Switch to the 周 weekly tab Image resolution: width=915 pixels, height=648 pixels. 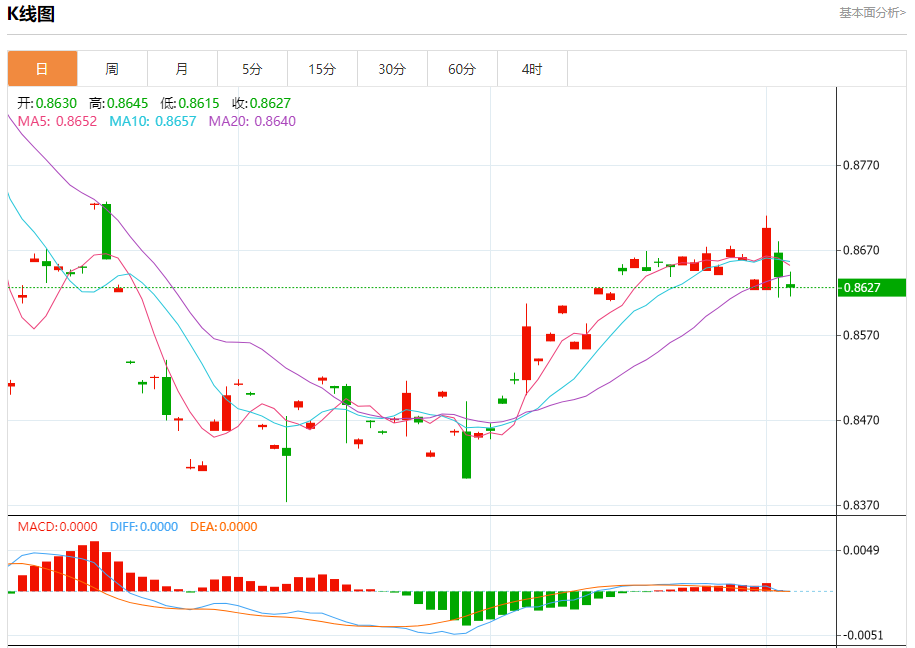pyautogui.click(x=112, y=69)
